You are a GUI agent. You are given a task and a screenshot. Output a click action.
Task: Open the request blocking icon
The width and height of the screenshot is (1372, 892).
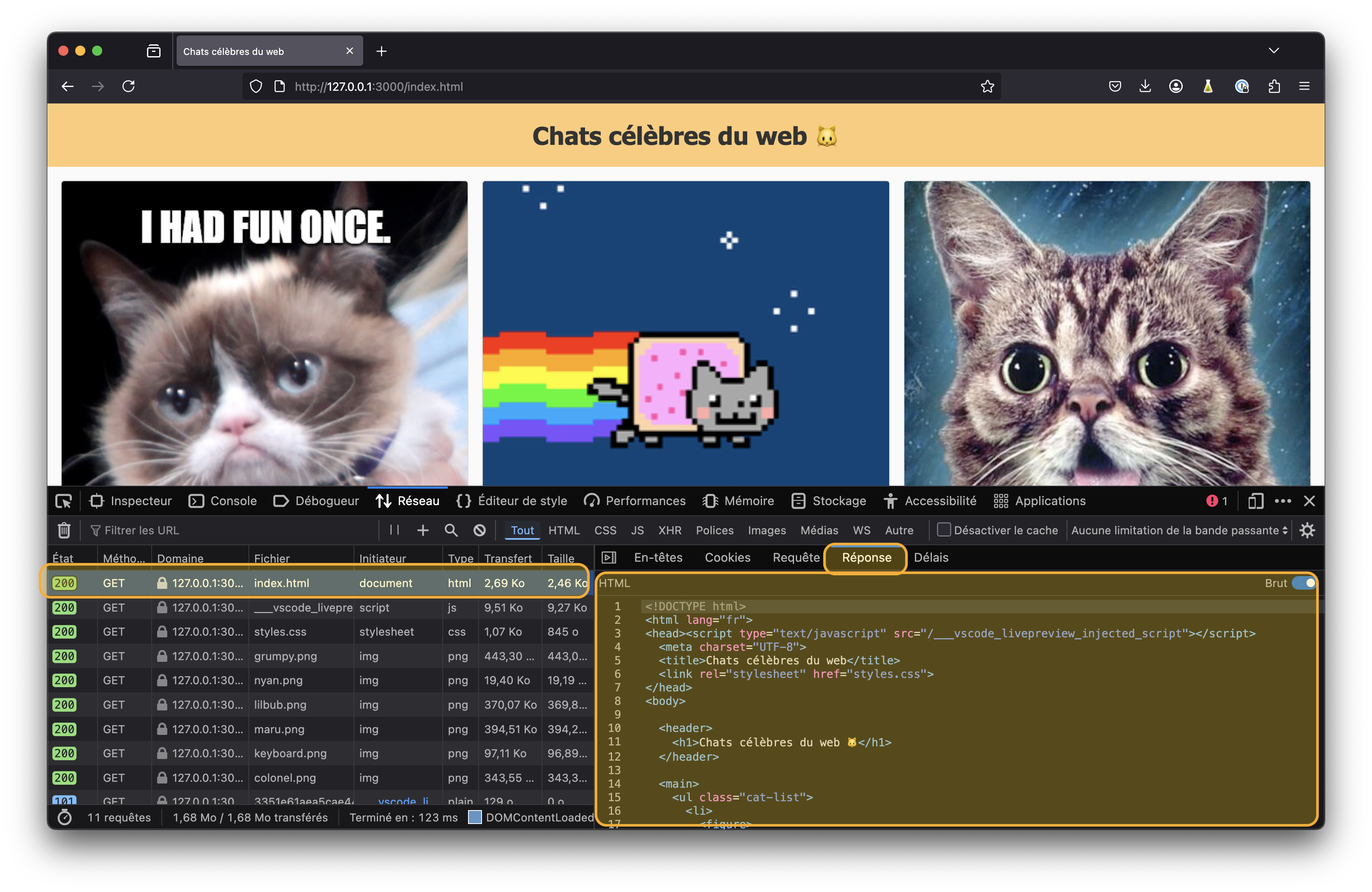tap(479, 530)
